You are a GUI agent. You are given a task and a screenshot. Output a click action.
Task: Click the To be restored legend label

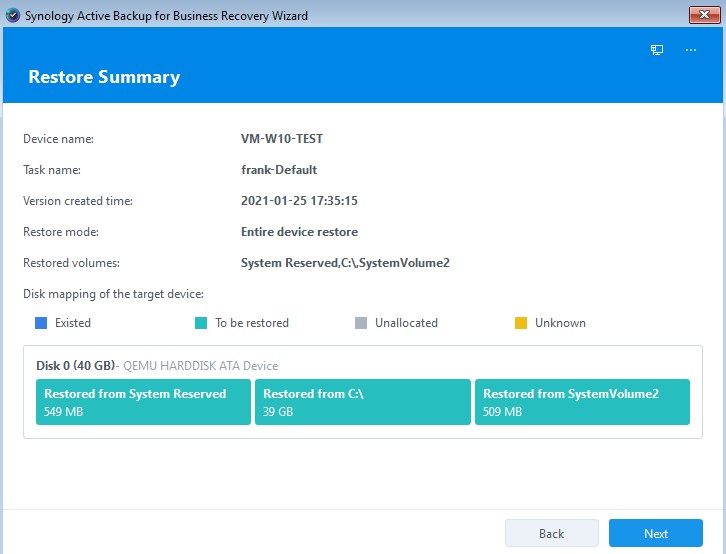click(252, 323)
